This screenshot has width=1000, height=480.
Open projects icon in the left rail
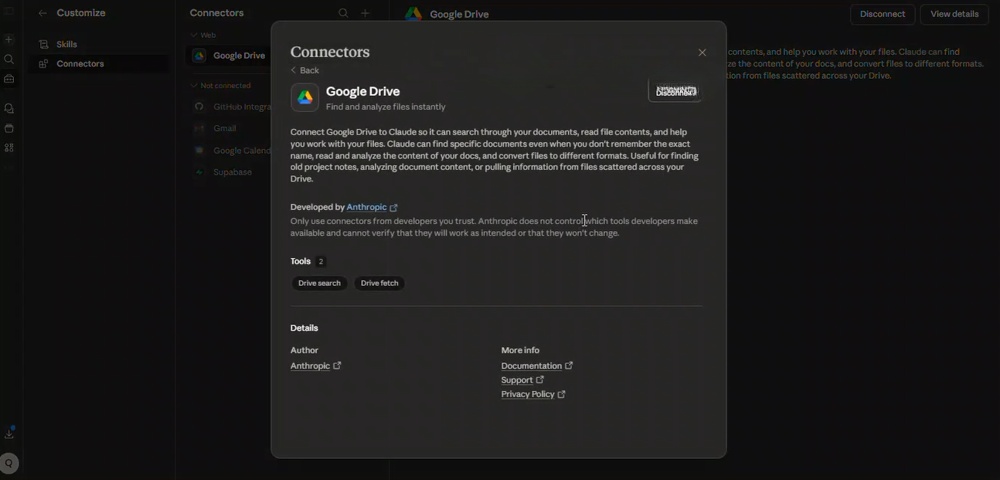[x=9, y=128]
